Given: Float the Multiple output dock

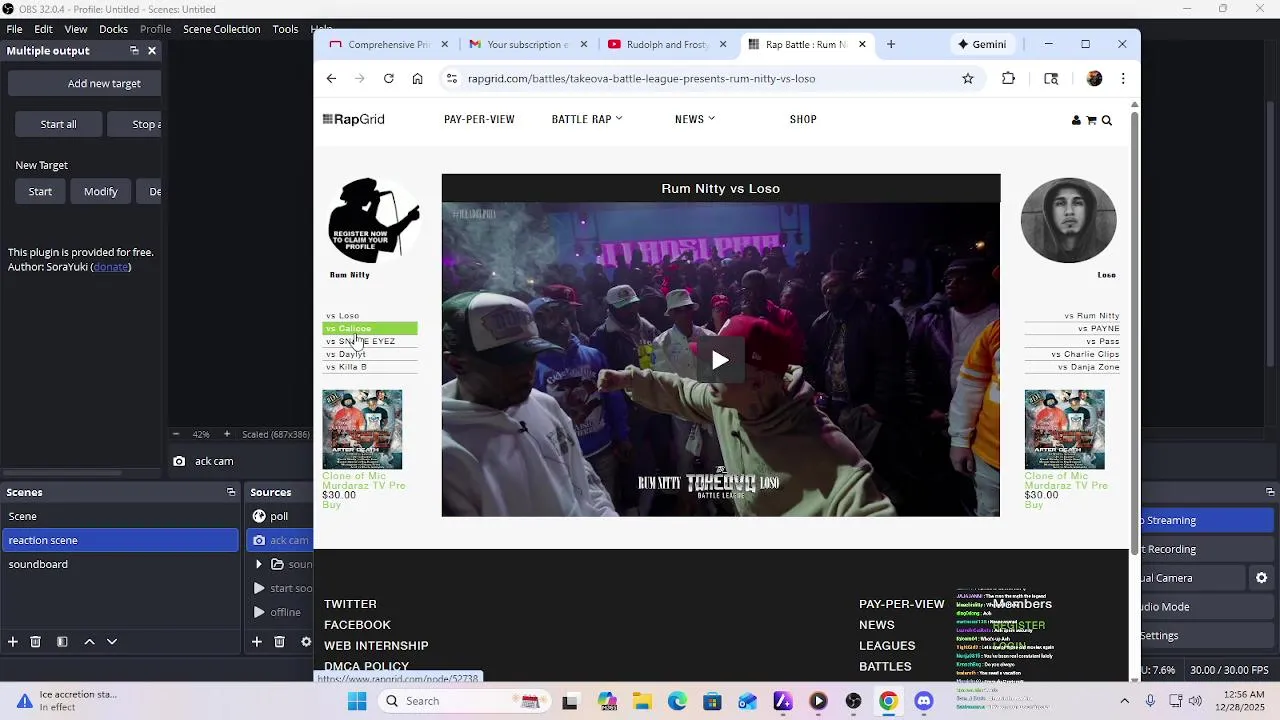Looking at the screenshot, I should pyautogui.click(x=134, y=51).
